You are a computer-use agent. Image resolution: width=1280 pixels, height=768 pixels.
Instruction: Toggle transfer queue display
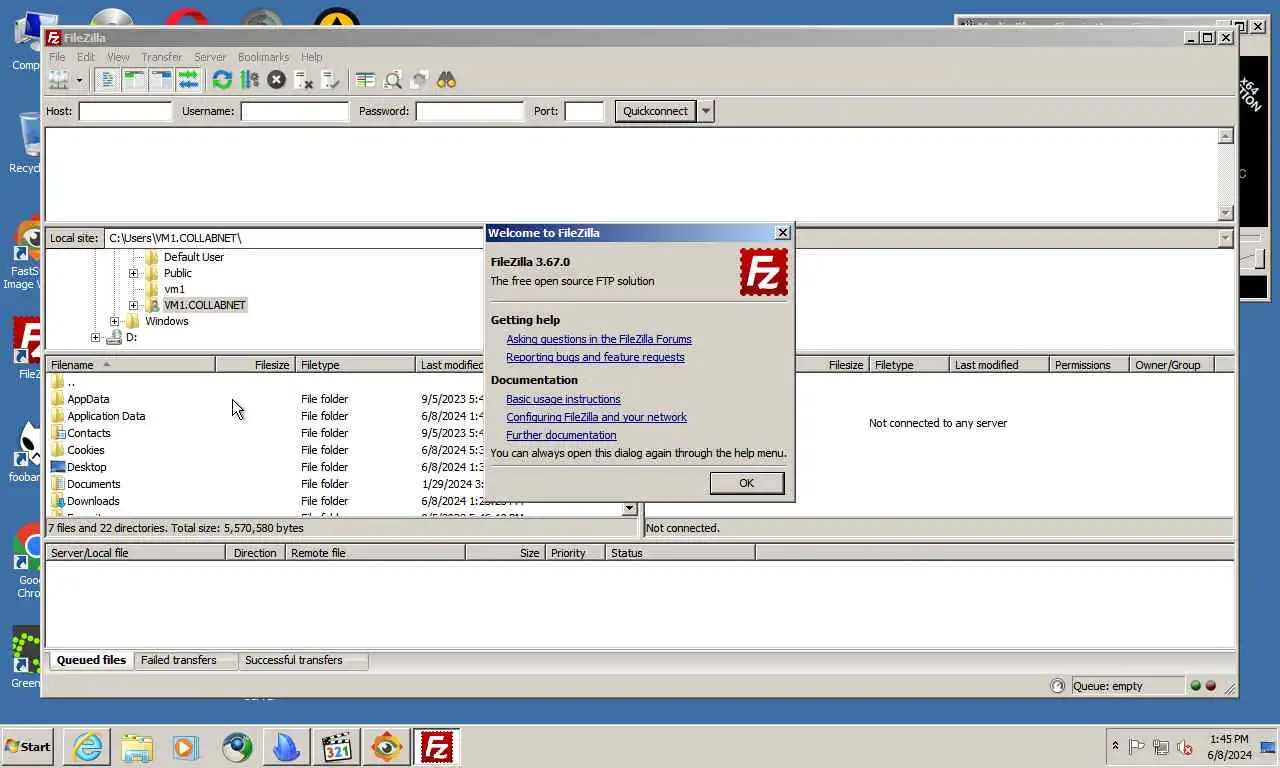pyautogui.click(x=188, y=80)
